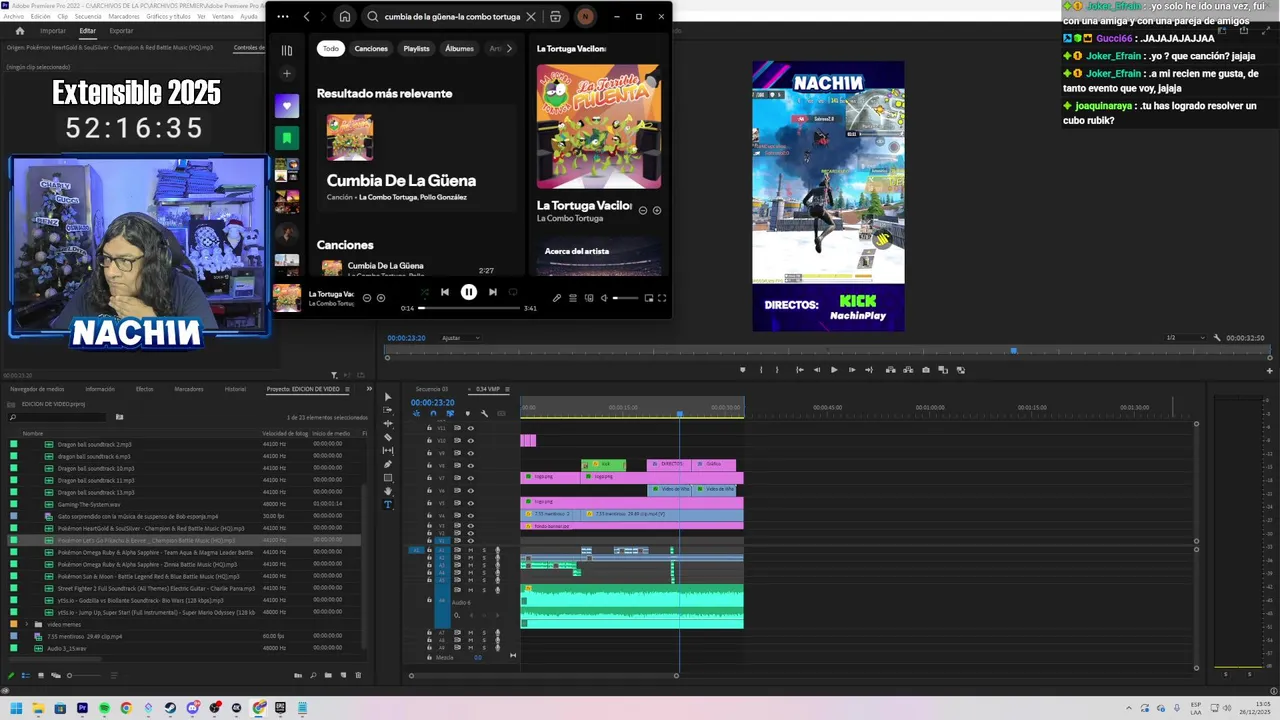Open the Archivo menu
The width and height of the screenshot is (1280, 720).
point(13,17)
